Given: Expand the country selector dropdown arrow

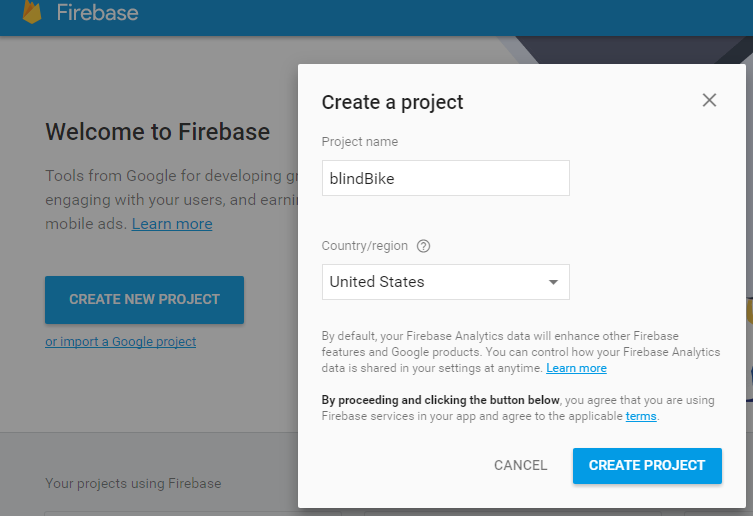Looking at the screenshot, I should point(553,282).
